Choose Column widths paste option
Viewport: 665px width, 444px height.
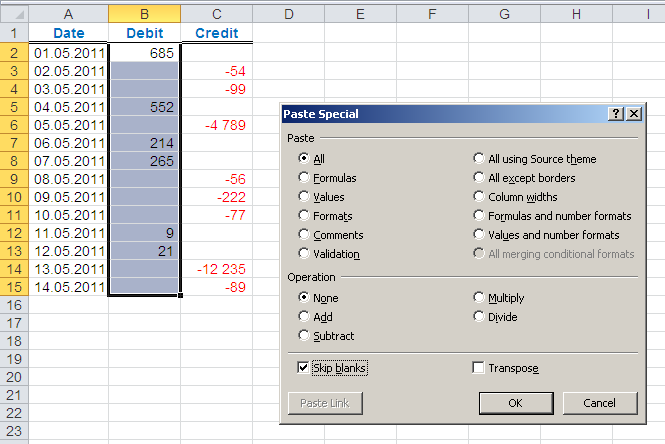coord(479,197)
